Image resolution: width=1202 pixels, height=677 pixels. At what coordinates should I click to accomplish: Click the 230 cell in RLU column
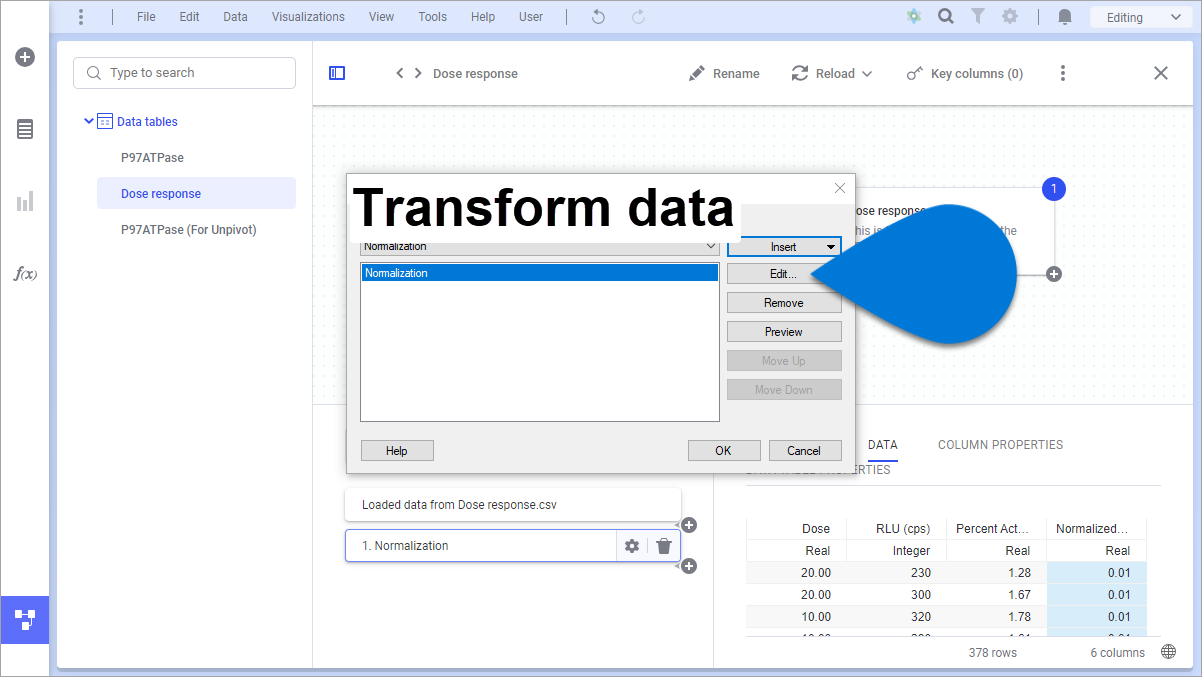pyautogui.click(x=896, y=573)
